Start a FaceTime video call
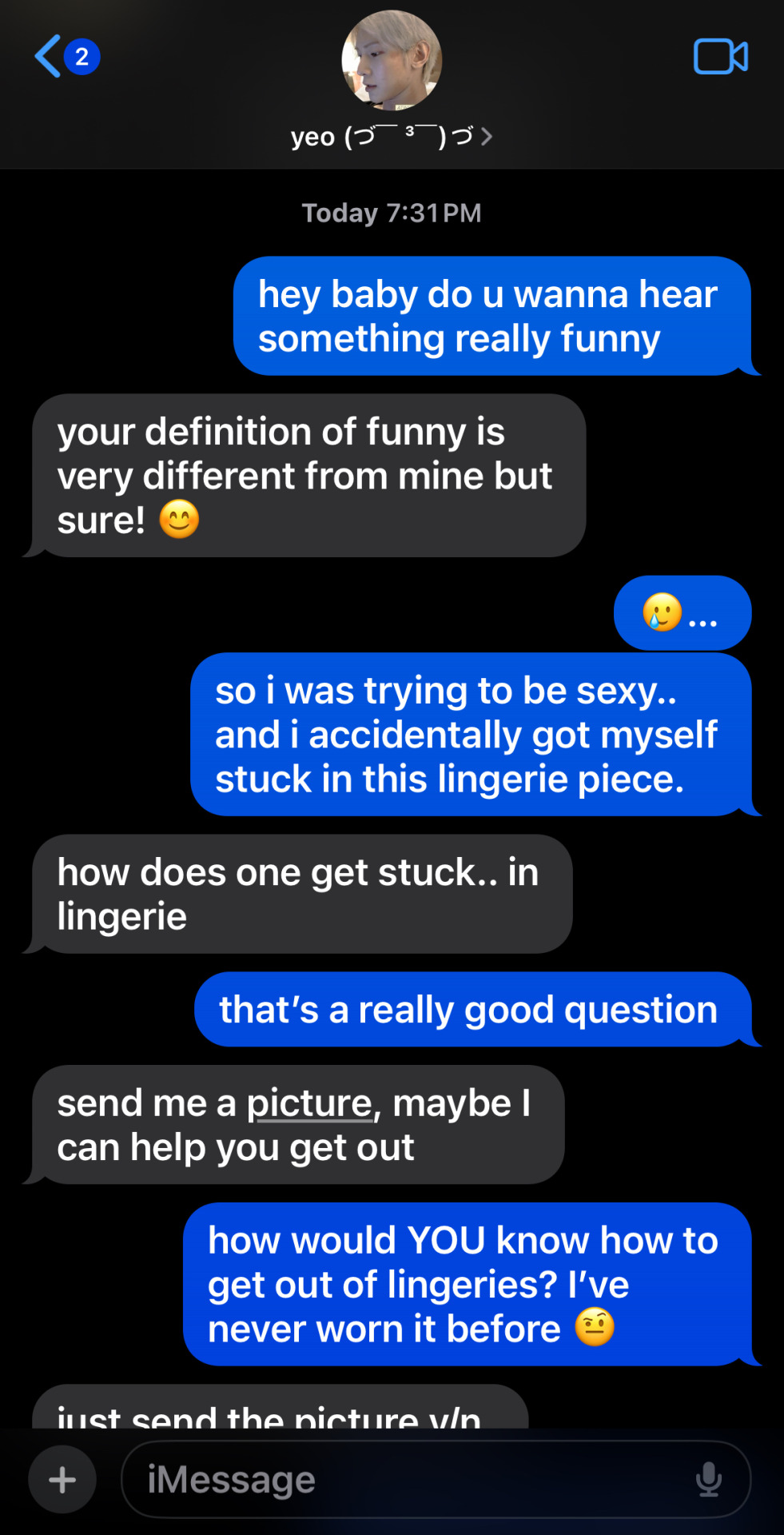 tap(721, 57)
